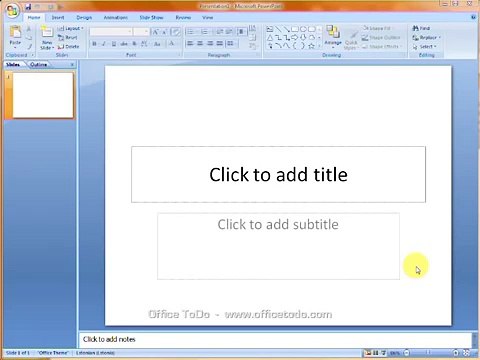Image resolution: width=480 pixels, height=360 pixels.
Task: Open the Animations tab
Action: pyautogui.click(x=115, y=17)
